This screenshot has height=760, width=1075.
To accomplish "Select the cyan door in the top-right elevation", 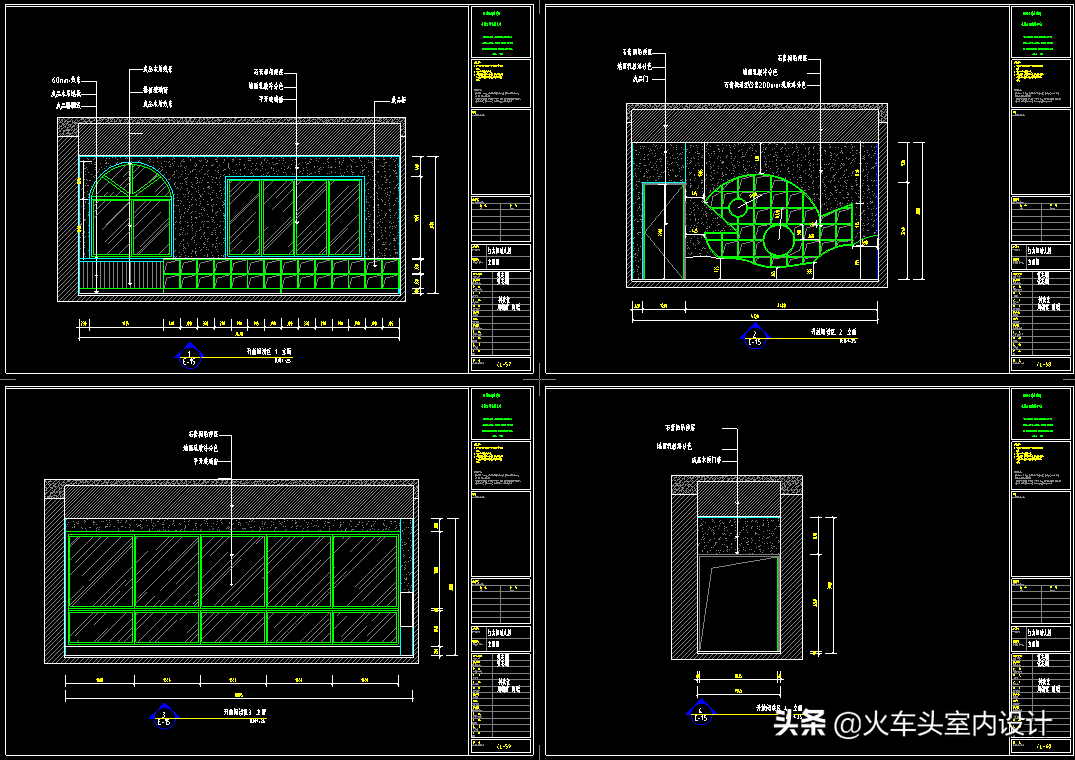I will [x=663, y=231].
